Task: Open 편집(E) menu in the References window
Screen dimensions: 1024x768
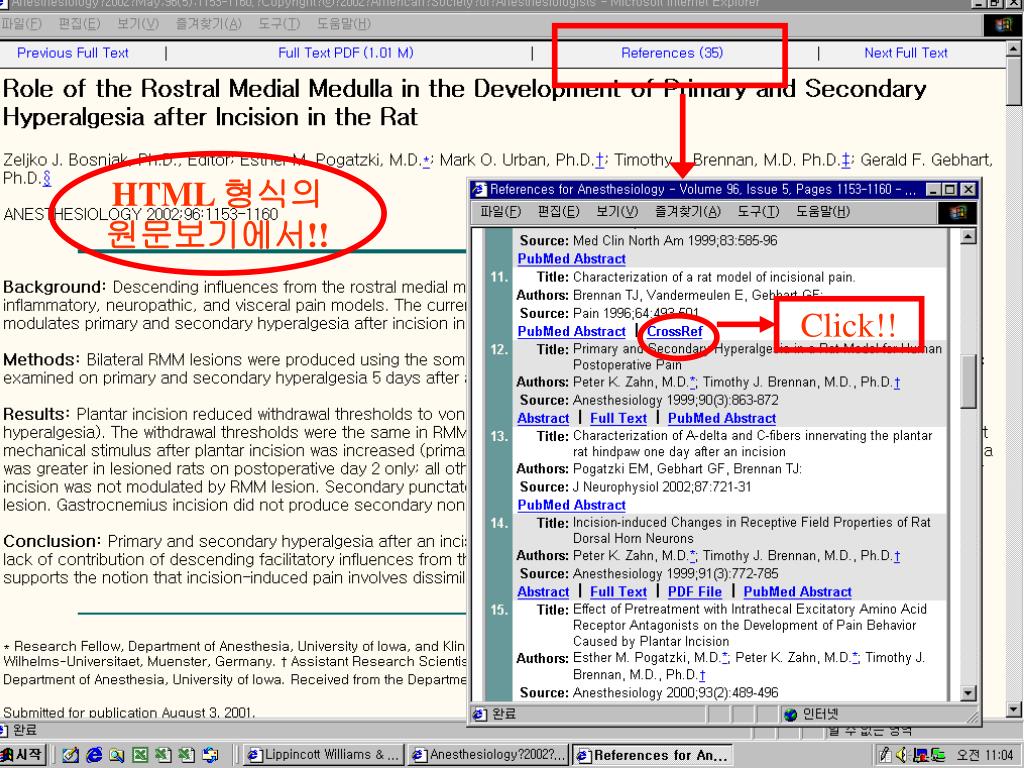Action: tap(558, 212)
